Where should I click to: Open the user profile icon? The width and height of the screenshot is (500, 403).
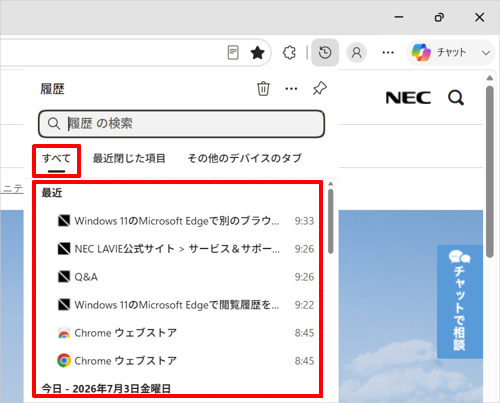(356, 53)
